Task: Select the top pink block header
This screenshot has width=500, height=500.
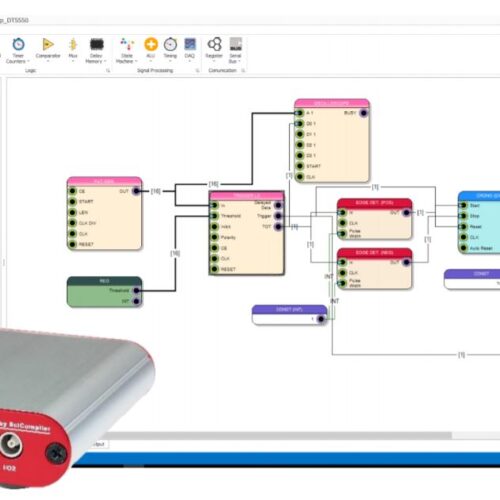Action: pos(332,103)
